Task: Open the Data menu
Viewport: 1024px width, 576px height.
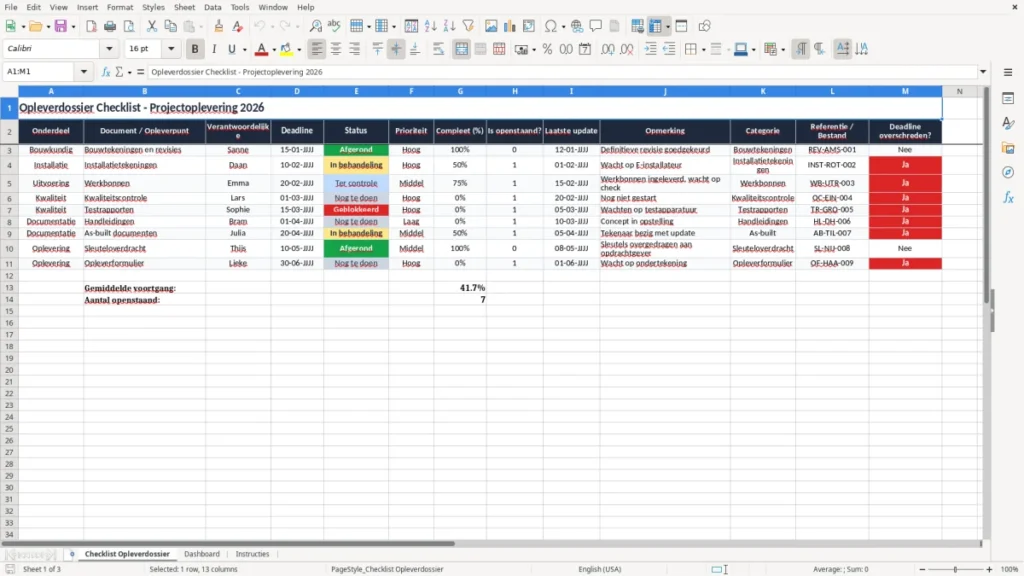Action: [213, 7]
